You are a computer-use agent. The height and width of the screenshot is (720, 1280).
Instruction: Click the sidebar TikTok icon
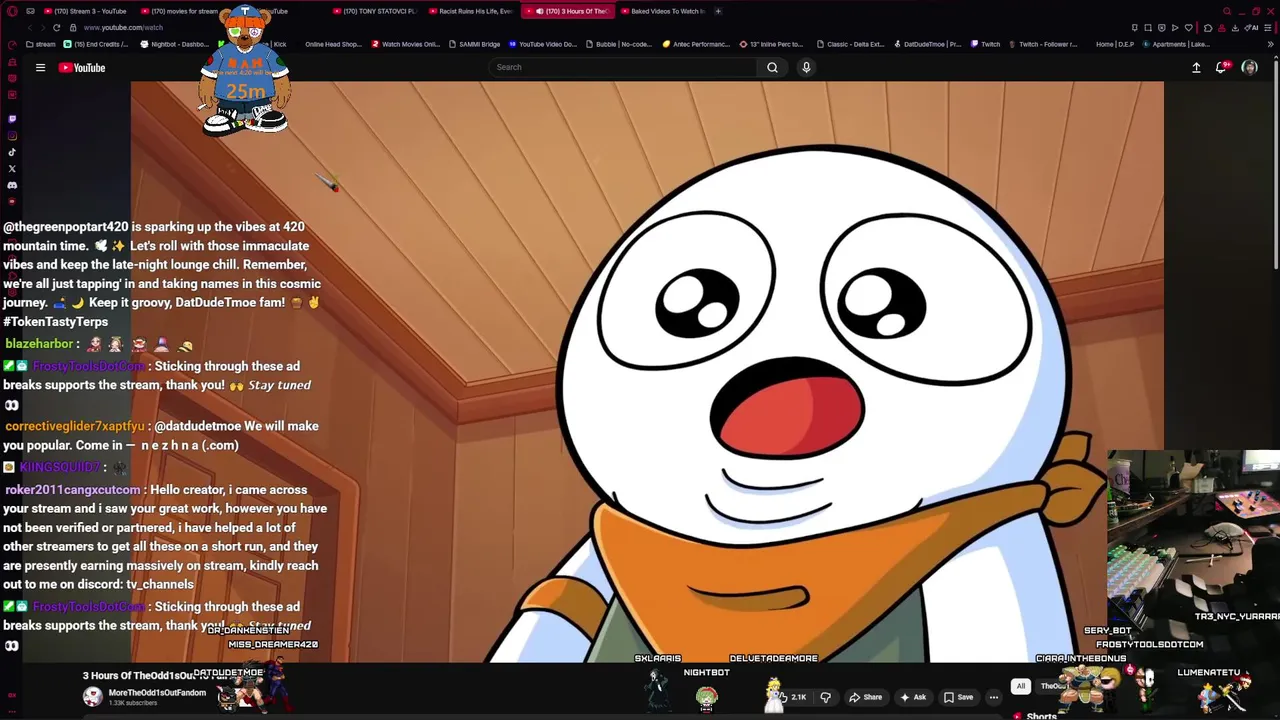click(12, 152)
